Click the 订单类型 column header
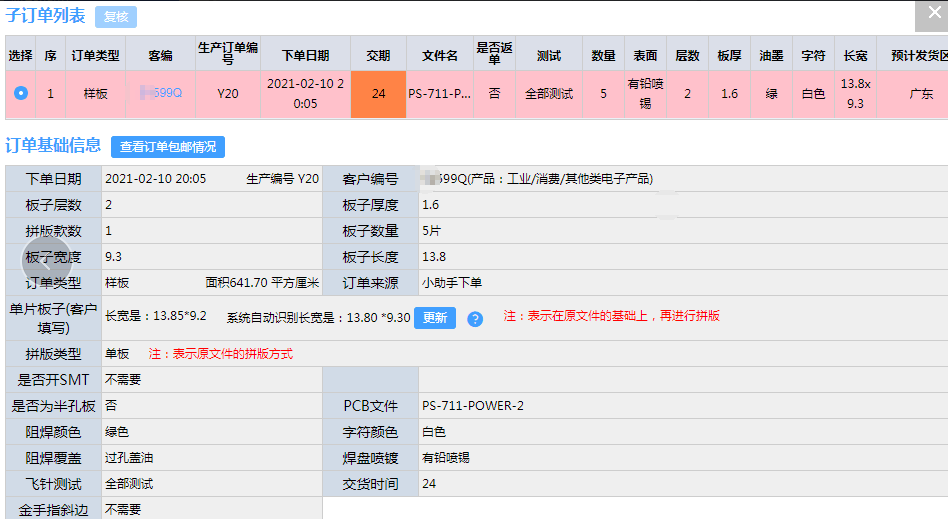Screen dimensions: 948x519 pos(96,55)
